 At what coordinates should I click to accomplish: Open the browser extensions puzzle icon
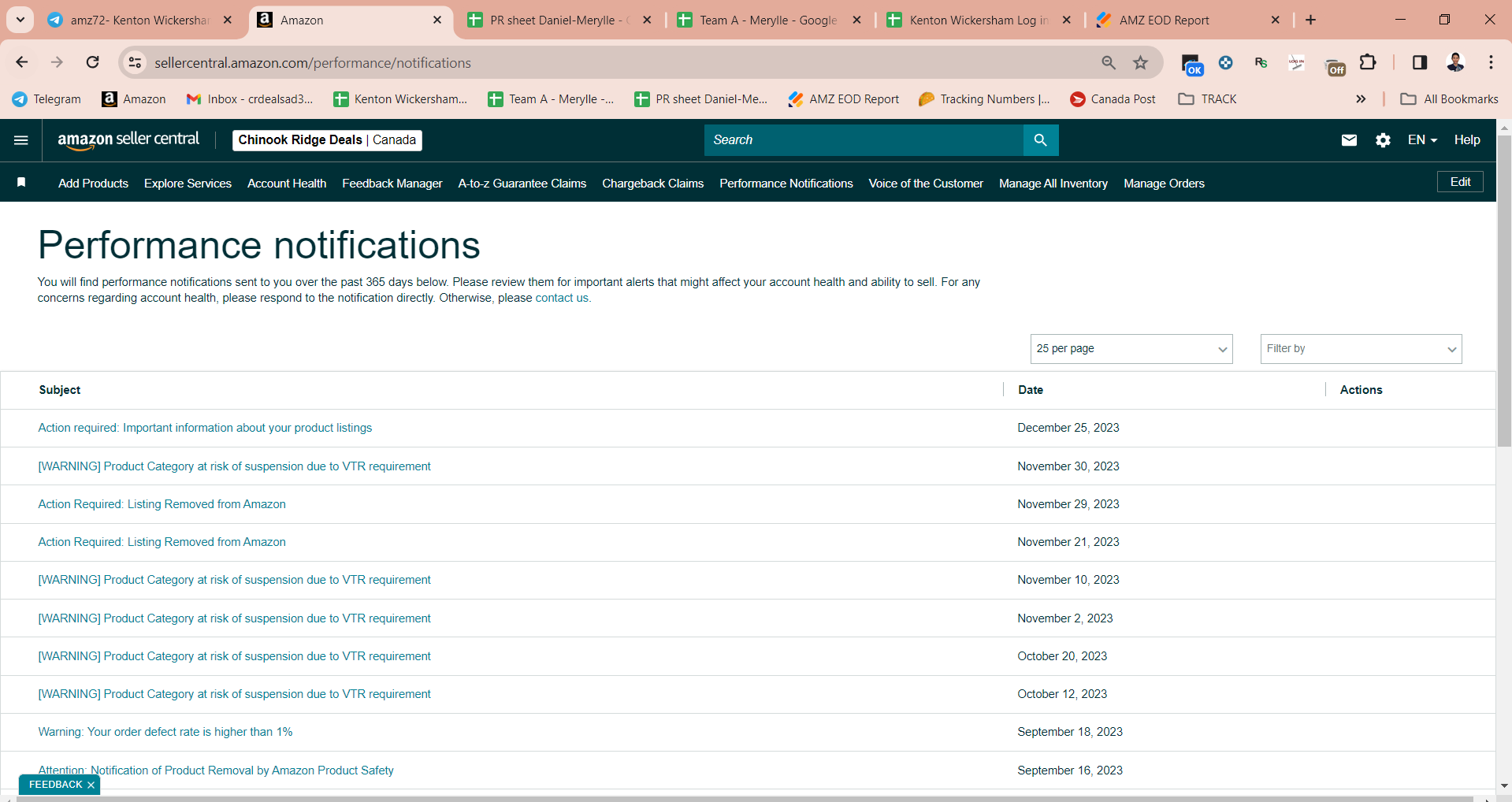1368,62
